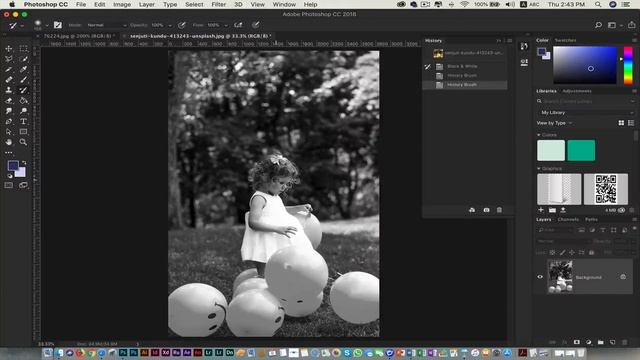
Task: Open the blending Mode dropdown
Action: [106, 25]
